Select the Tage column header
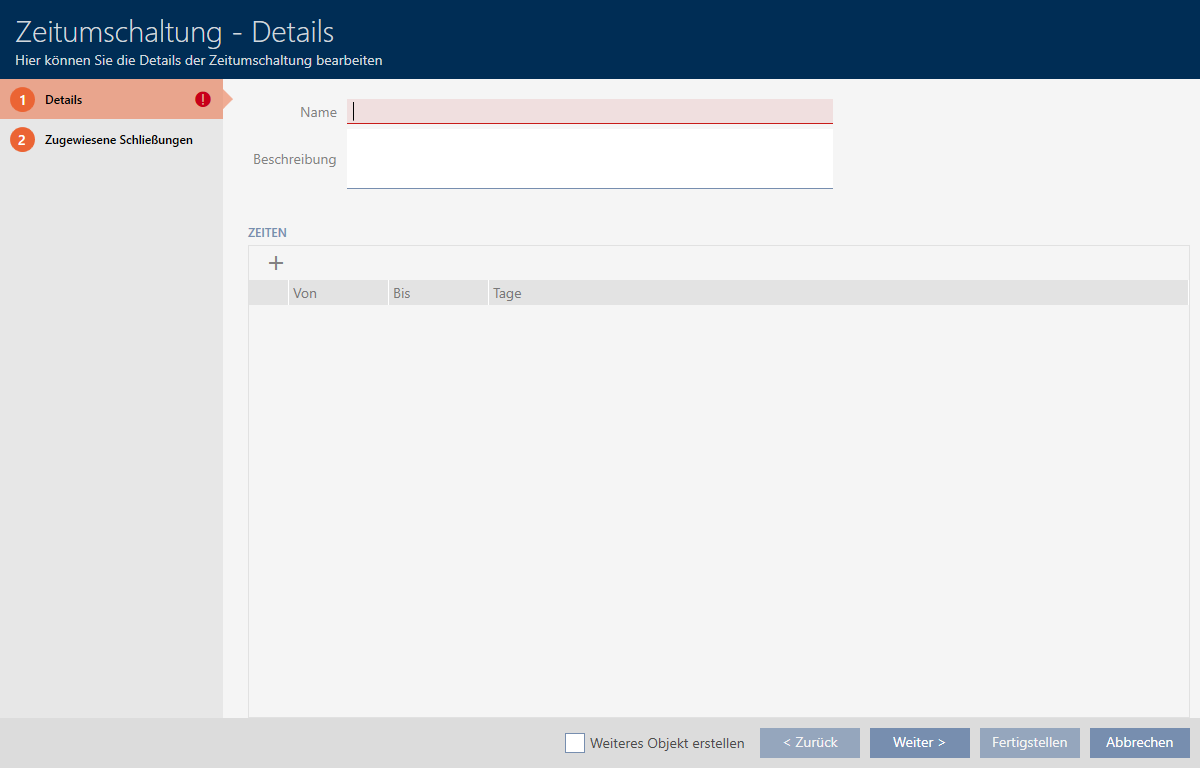This screenshot has width=1200, height=768. tap(837, 293)
